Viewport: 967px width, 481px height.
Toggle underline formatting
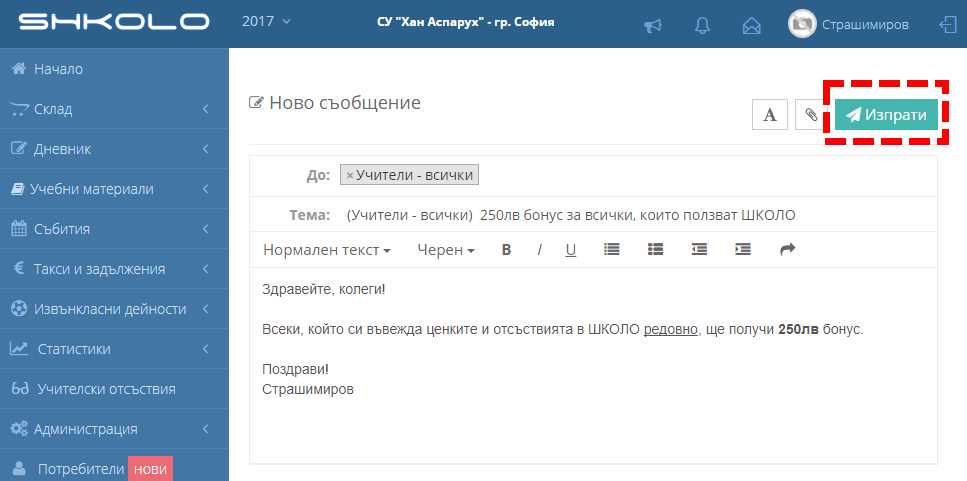pos(571,250)
